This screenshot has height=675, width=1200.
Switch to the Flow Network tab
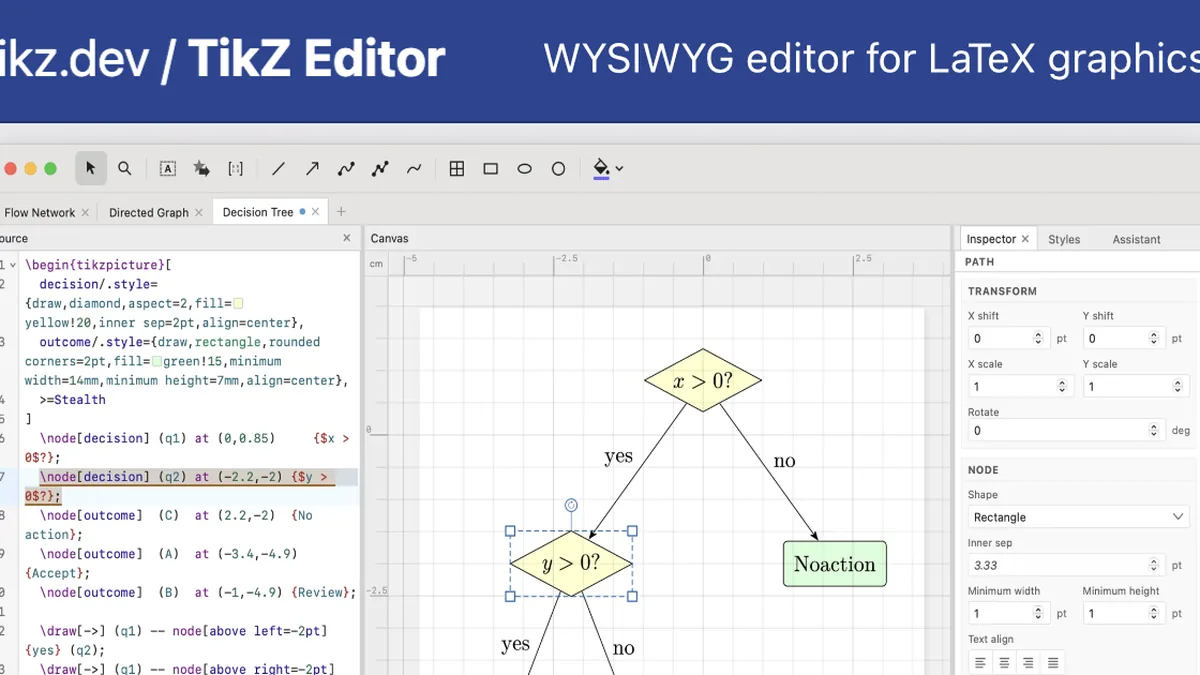[40, 212]
